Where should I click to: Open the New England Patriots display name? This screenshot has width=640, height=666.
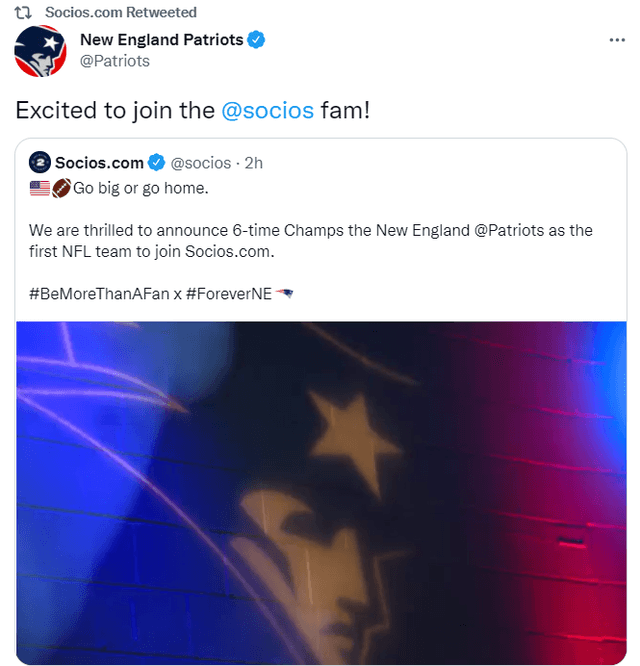(161, 40)
